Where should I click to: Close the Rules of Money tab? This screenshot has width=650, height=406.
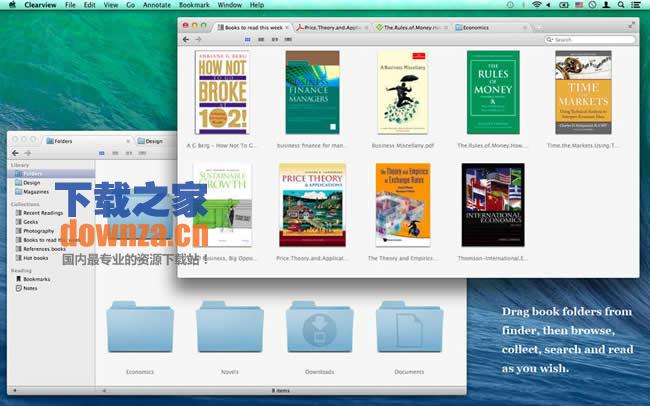446,28
